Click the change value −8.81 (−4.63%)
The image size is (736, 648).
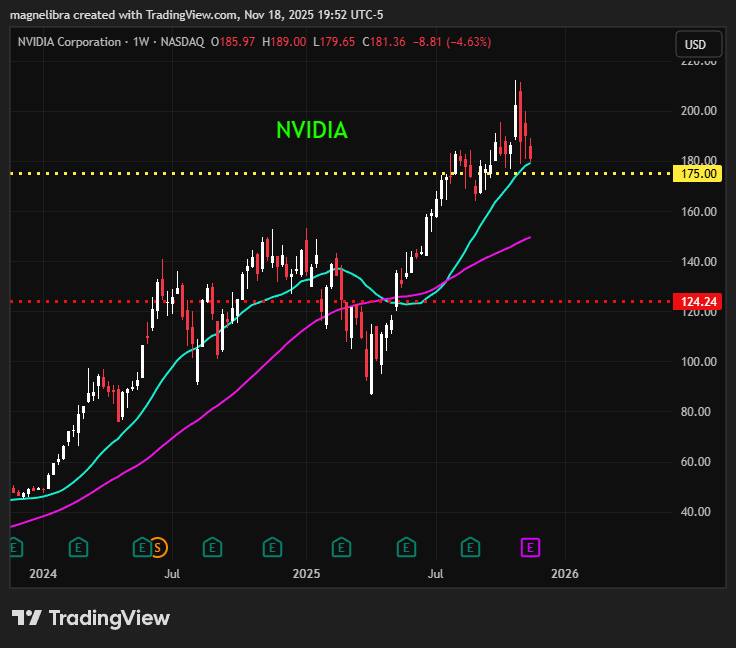pyautogui.click(x=452, y=42)
